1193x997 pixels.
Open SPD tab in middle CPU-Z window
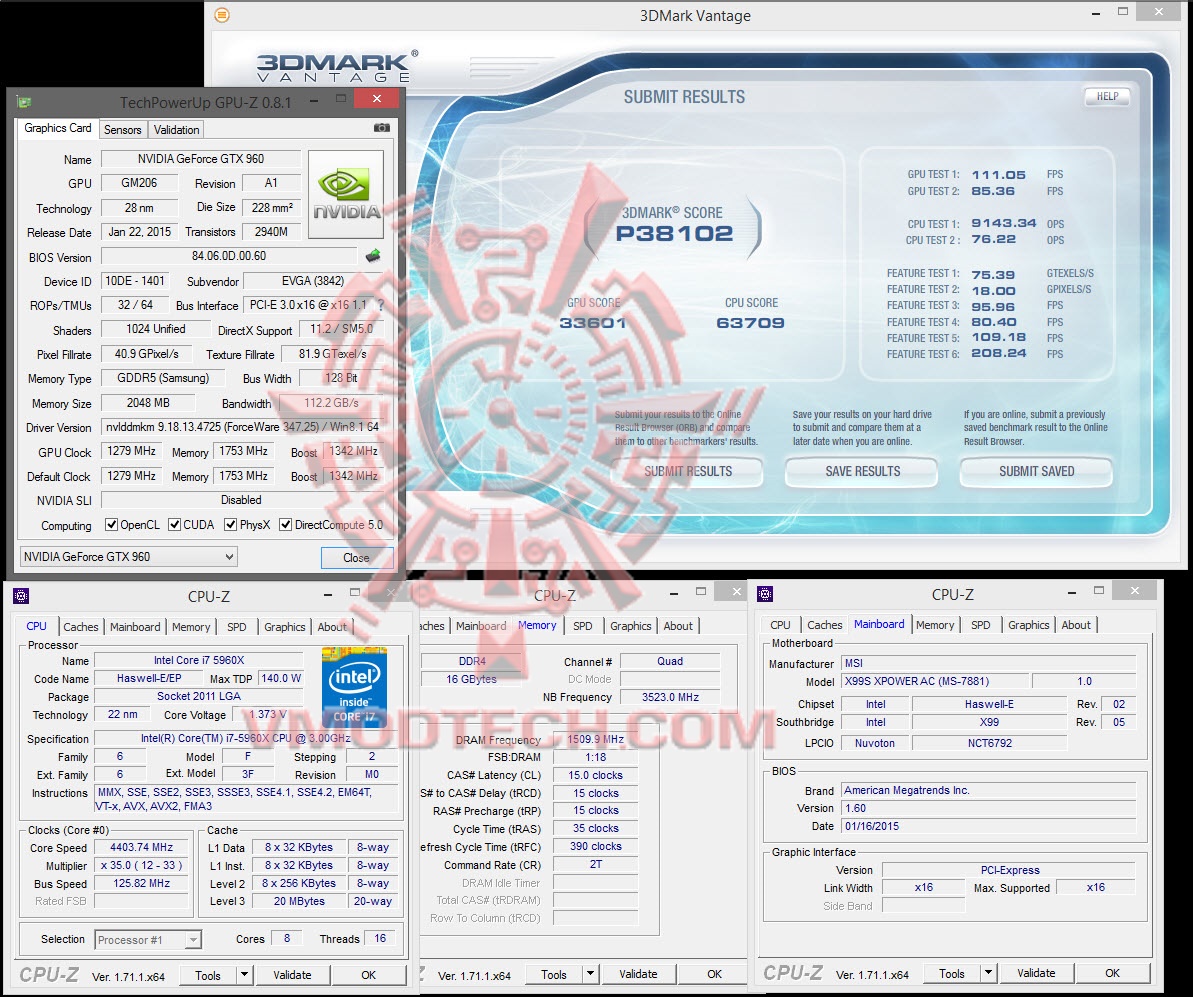(x=583, y=626)
